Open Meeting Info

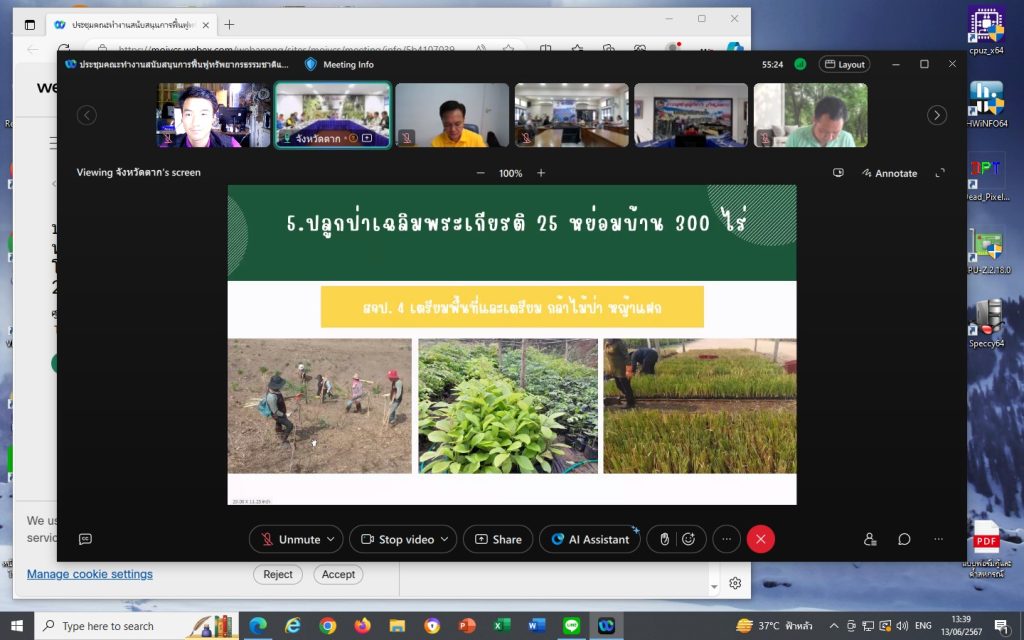(x=340, y=65)
